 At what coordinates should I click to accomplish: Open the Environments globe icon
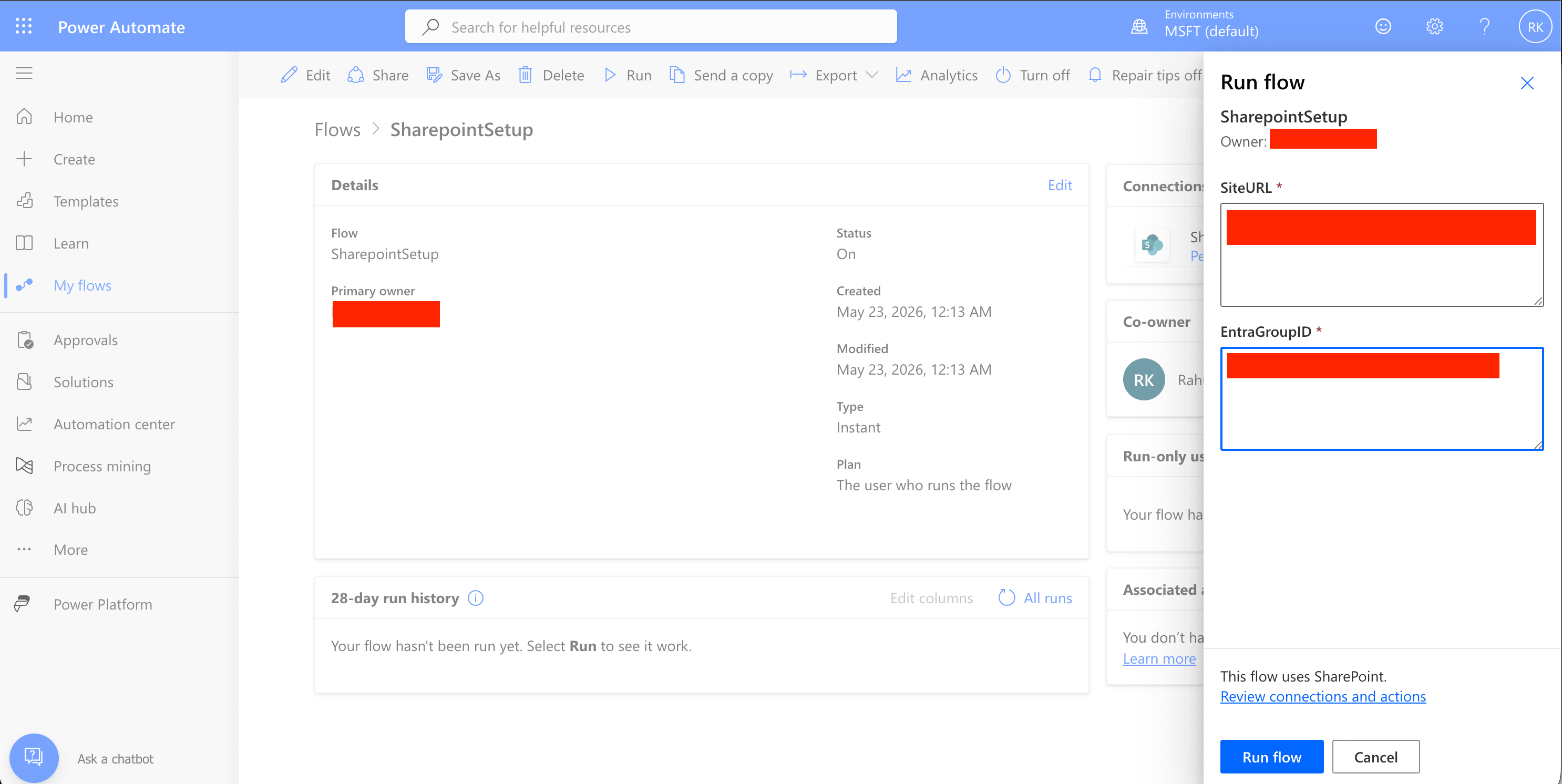coord(1139,27)
